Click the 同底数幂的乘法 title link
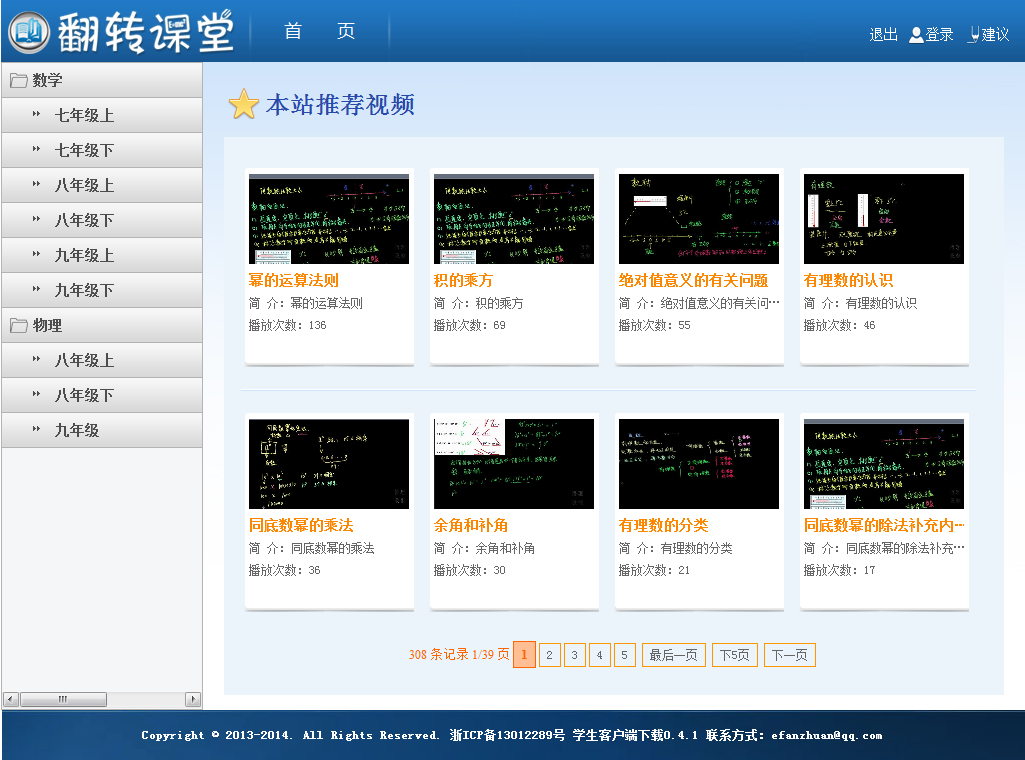Image resolution: width=1025 pixels, height=760 pixels. [301, 525]
